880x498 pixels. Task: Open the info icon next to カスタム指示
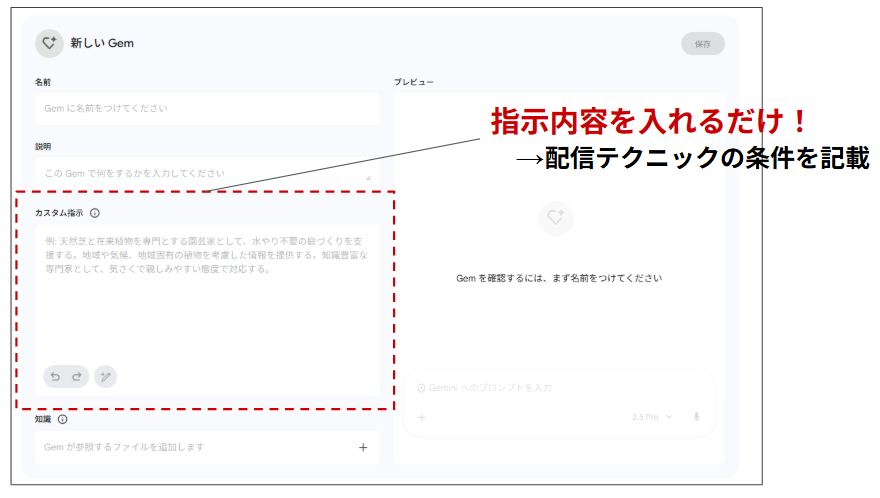coord(95,213)
